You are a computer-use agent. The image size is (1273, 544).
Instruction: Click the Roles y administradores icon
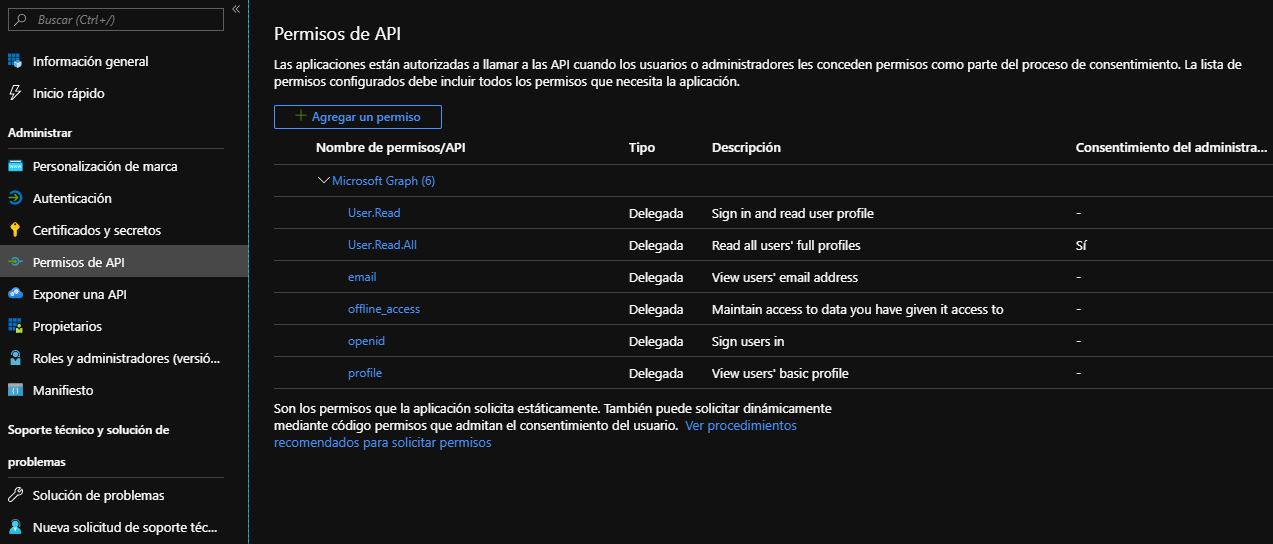[x=15, y=358]
